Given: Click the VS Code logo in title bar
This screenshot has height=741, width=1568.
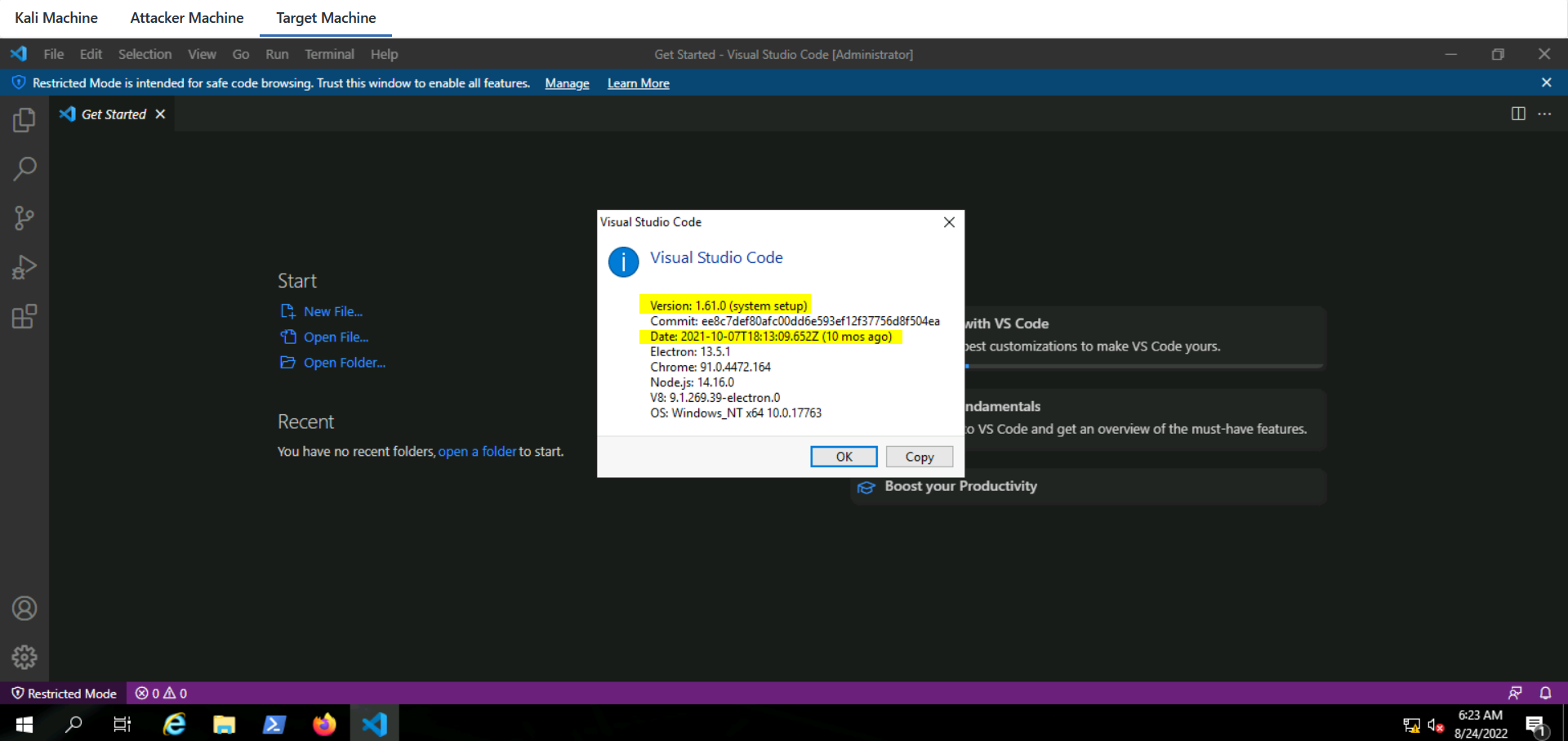Looking at the screenshot, I should tap(19, 54).
